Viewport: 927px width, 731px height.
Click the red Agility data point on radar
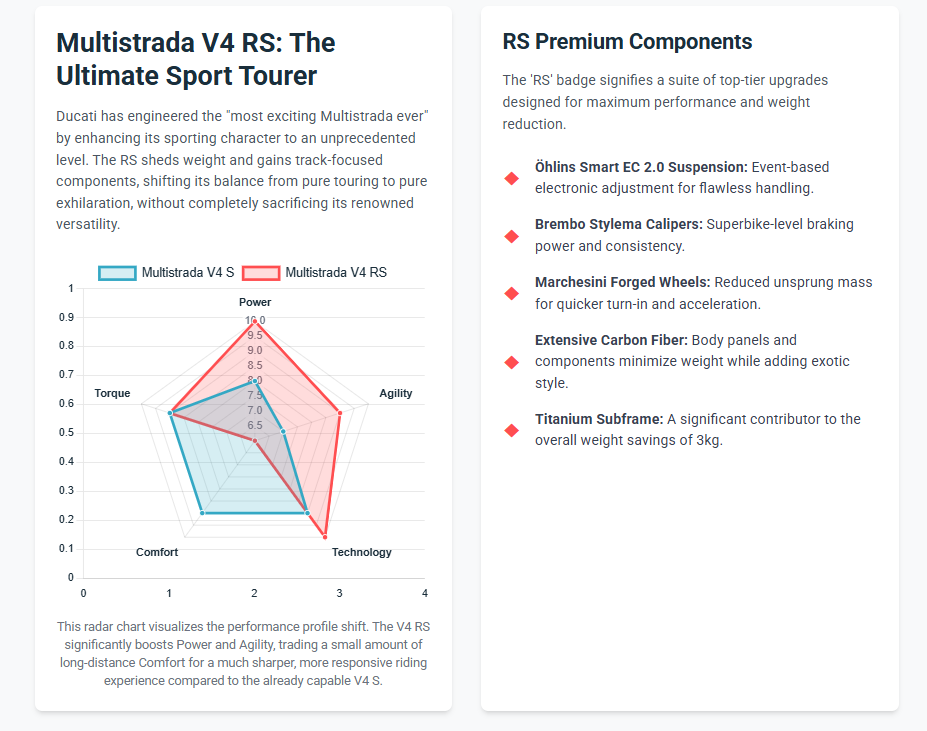tap(340, 413)
